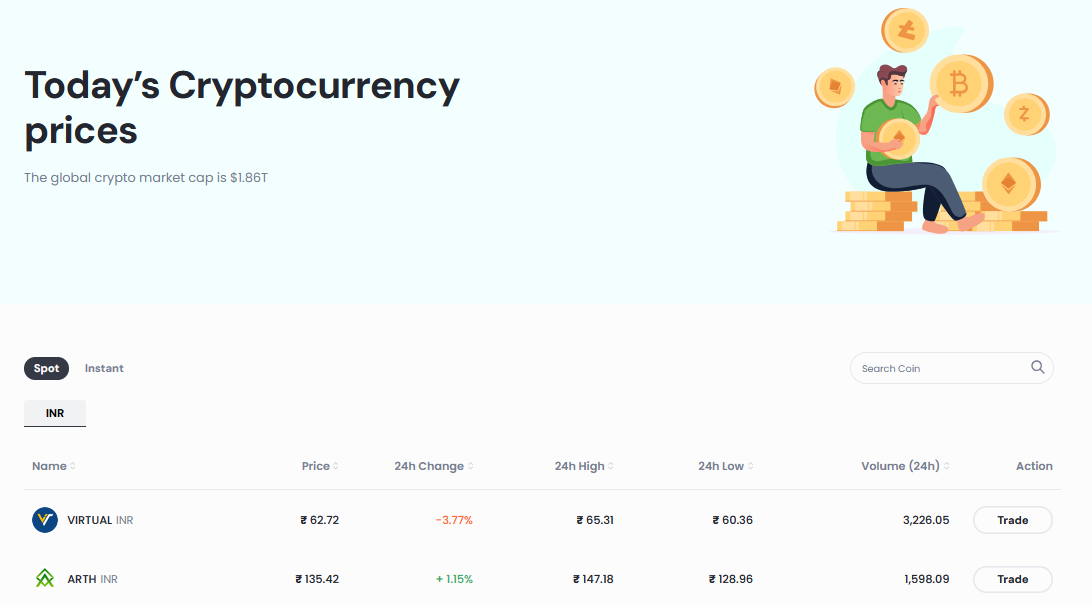Sort by 24h Change arrows
The height and width of the screenshot is (605, 1092).
(470, 466)
